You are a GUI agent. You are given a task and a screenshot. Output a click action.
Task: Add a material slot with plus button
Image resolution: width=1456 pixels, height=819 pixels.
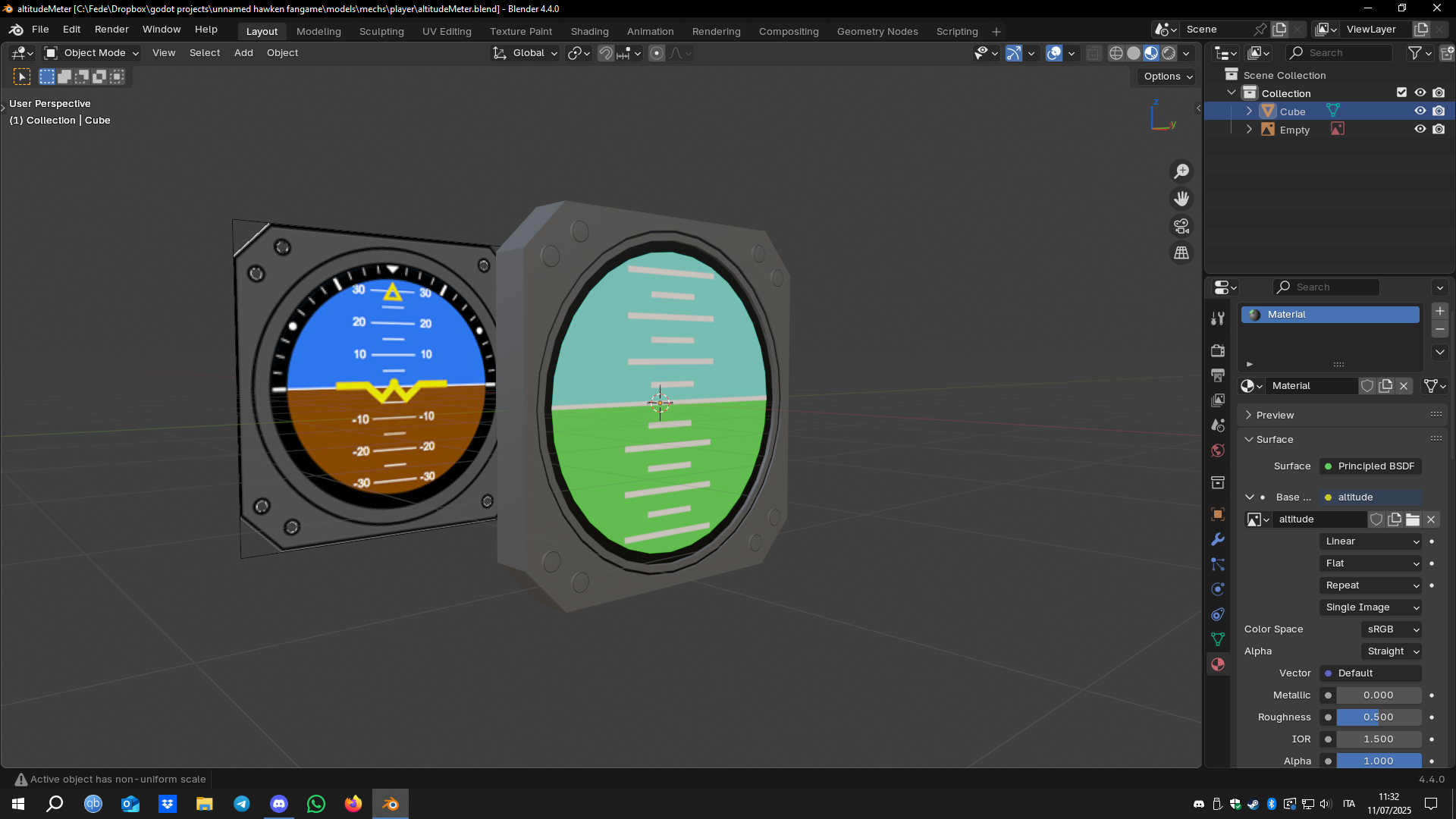(x=1440, y=311)
